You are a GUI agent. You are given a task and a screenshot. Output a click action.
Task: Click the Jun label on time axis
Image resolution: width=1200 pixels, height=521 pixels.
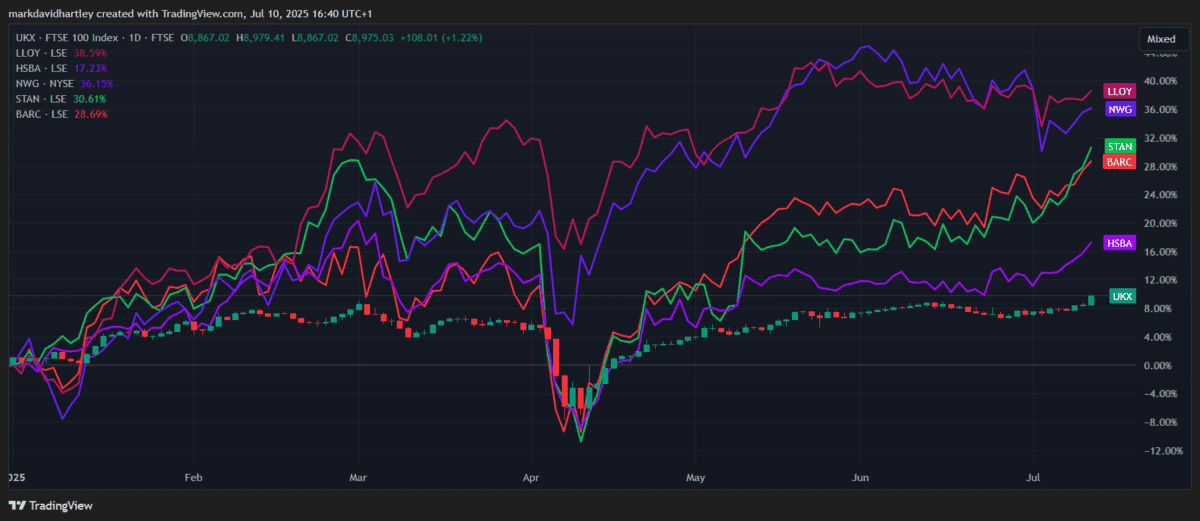click(x=858, y=478)
